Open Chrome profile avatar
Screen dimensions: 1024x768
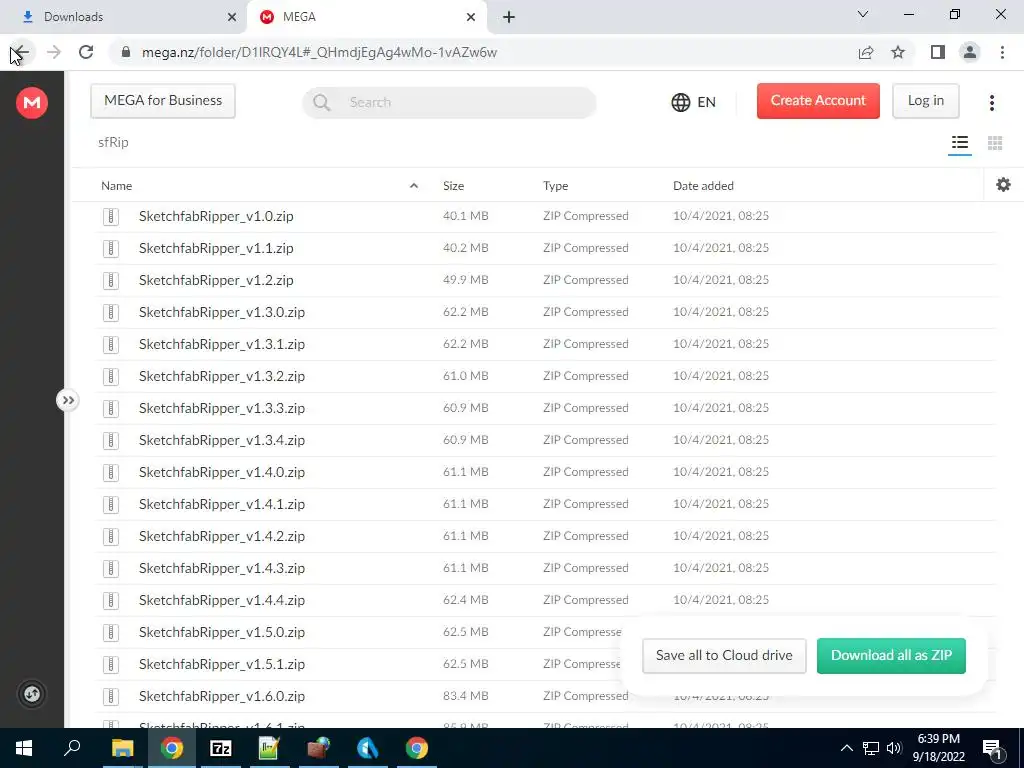click(970, 52)
